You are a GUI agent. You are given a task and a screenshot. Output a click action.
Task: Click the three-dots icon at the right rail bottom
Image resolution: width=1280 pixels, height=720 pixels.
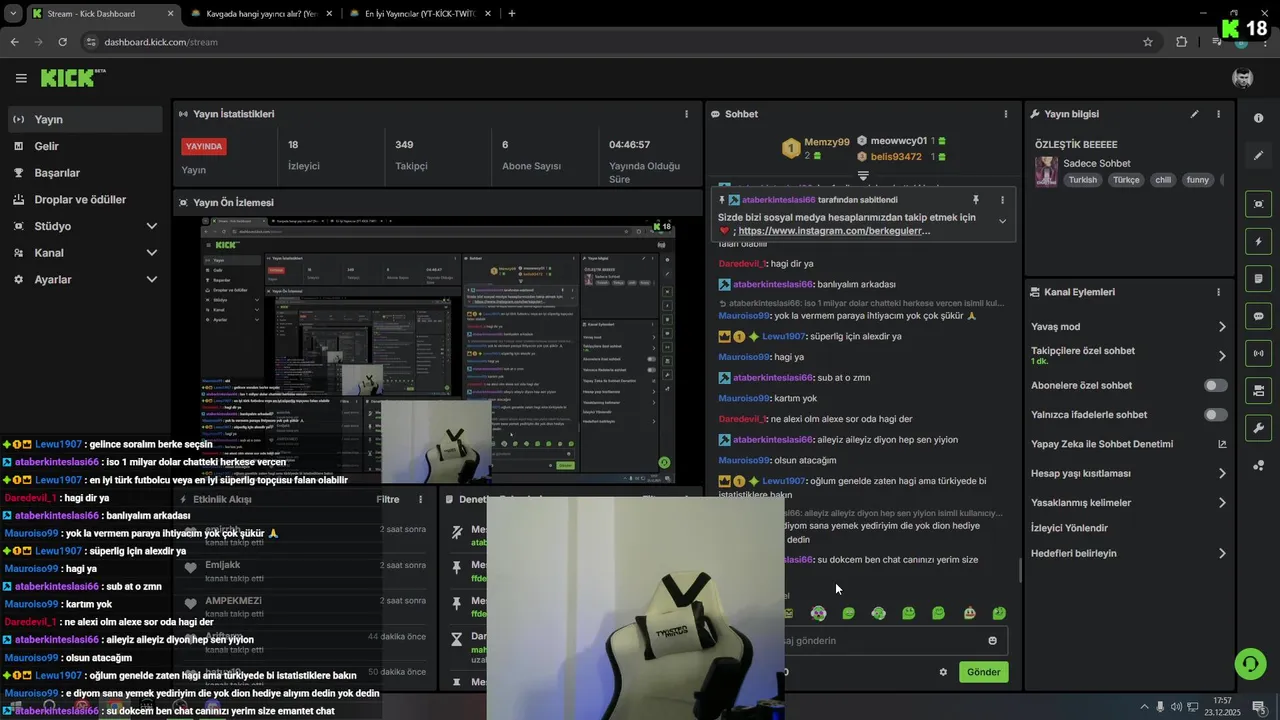(x=1258, y=465)
